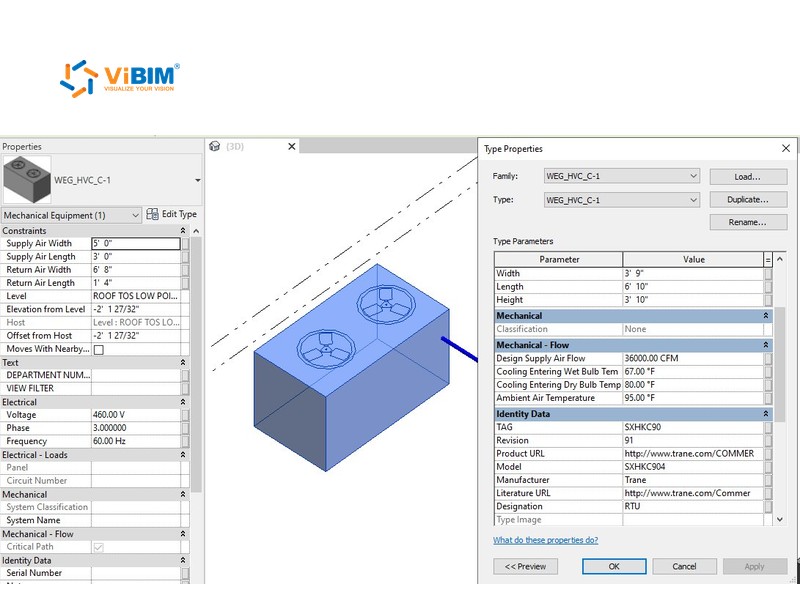Image resolution: width=800 pixels, height=600 pixels.
Task: Click the Duplicate... button
Action: click(748, 199)
